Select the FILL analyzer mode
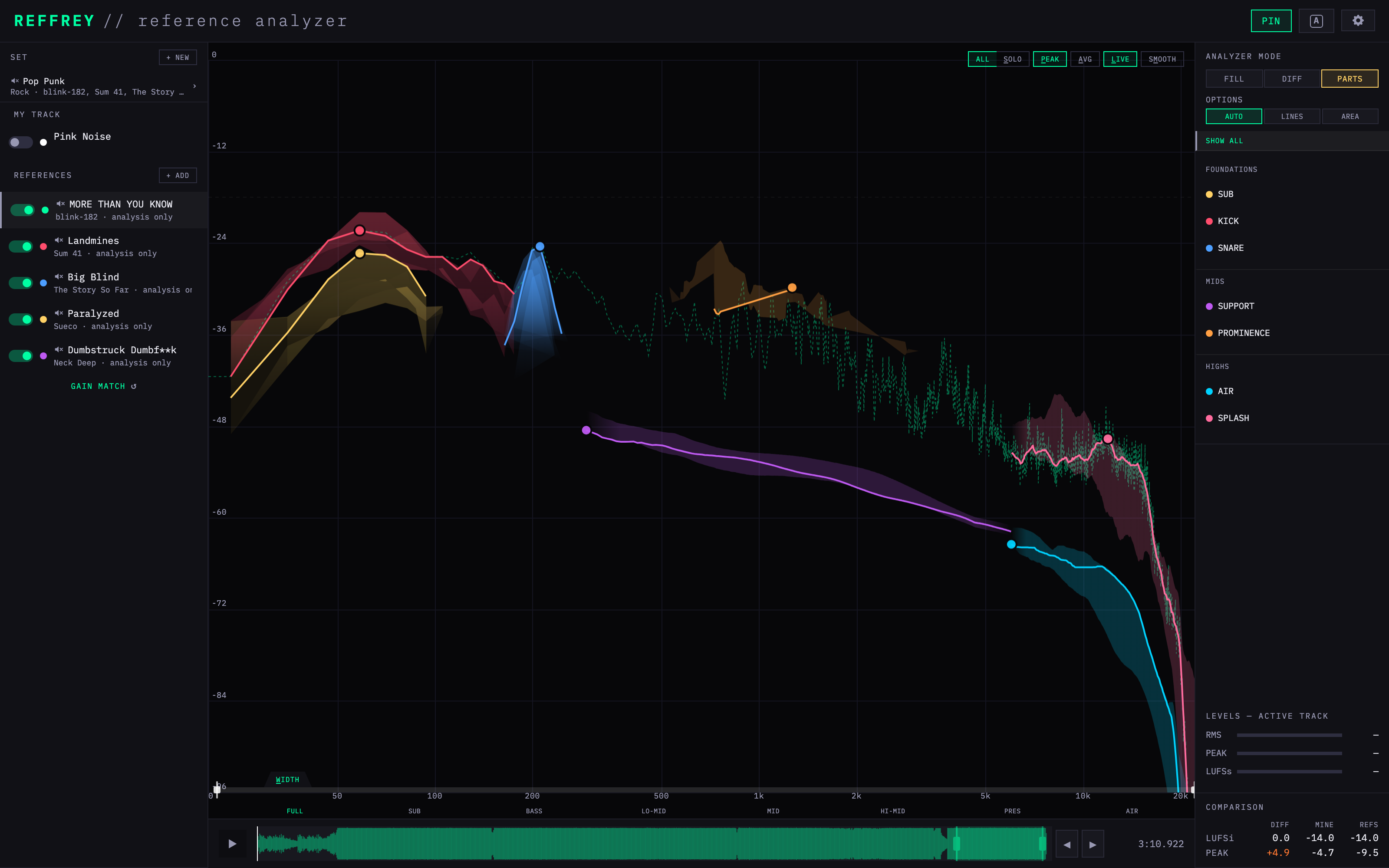 point(1234,79)
